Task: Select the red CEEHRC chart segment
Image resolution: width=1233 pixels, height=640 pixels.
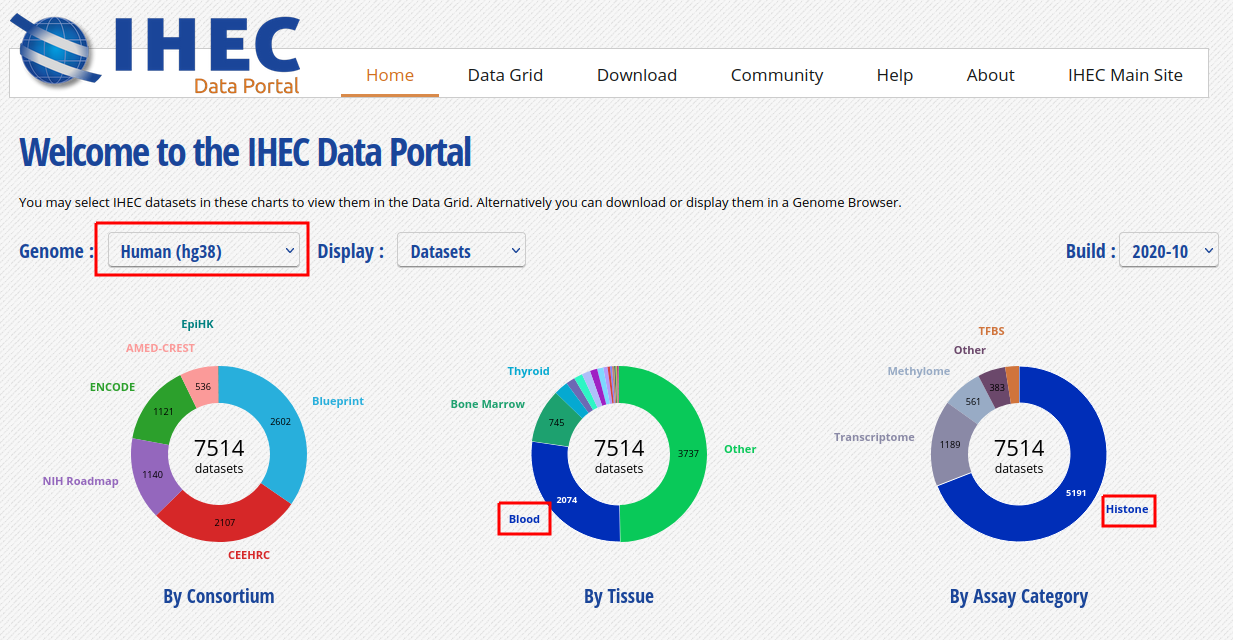Action: [223, 520]
